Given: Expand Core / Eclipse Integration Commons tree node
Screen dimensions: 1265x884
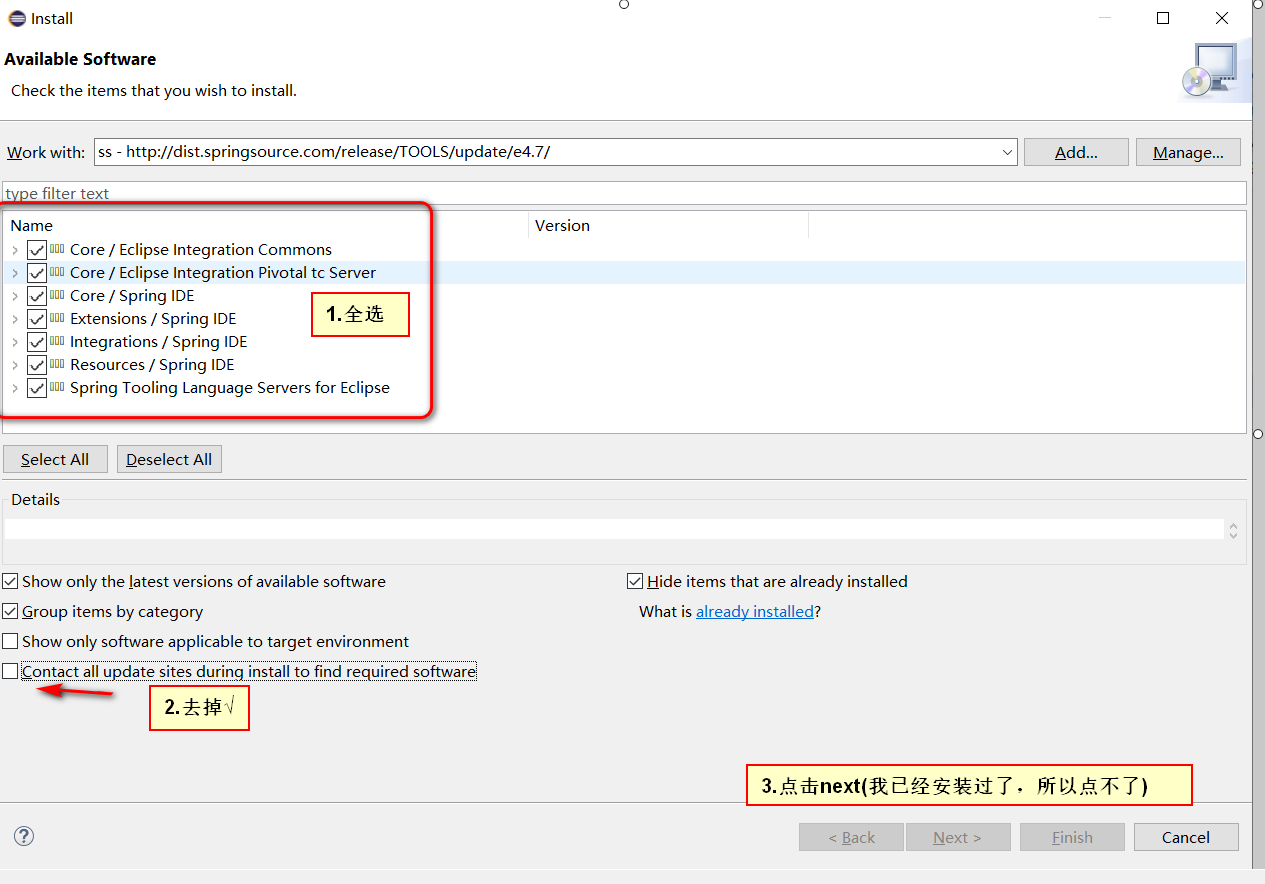Looking at the screenshot, I should (15, 250).
